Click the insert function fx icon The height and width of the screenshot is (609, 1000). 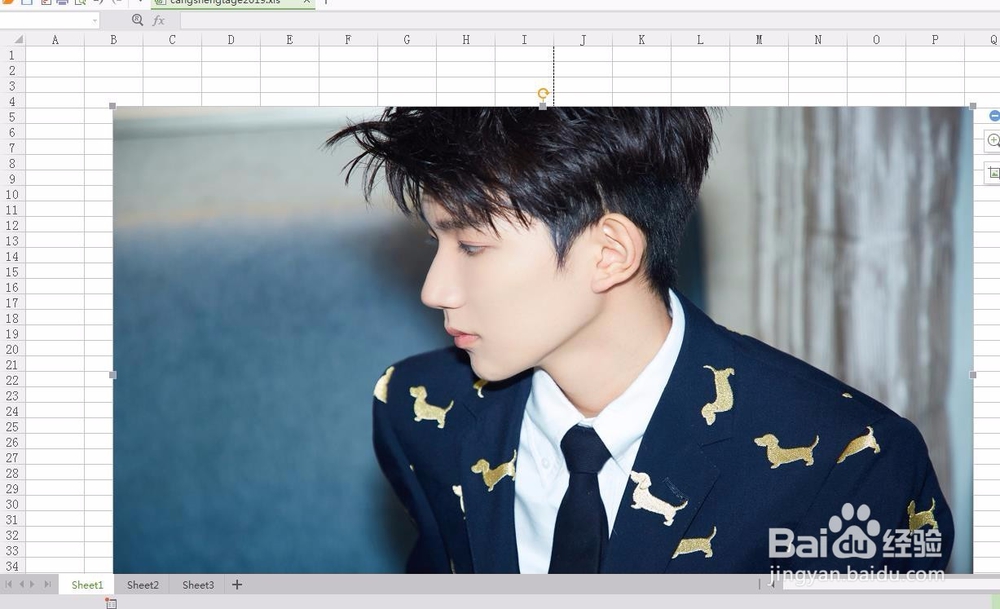(158, 20)
